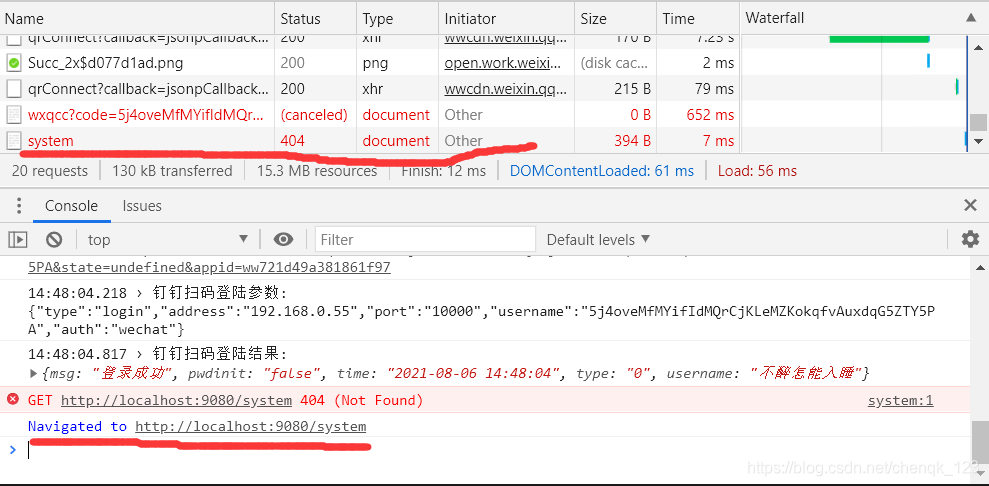Click the network list scrollbar down arrow
The height and width of the screenshot is (486, 989).
978,141
